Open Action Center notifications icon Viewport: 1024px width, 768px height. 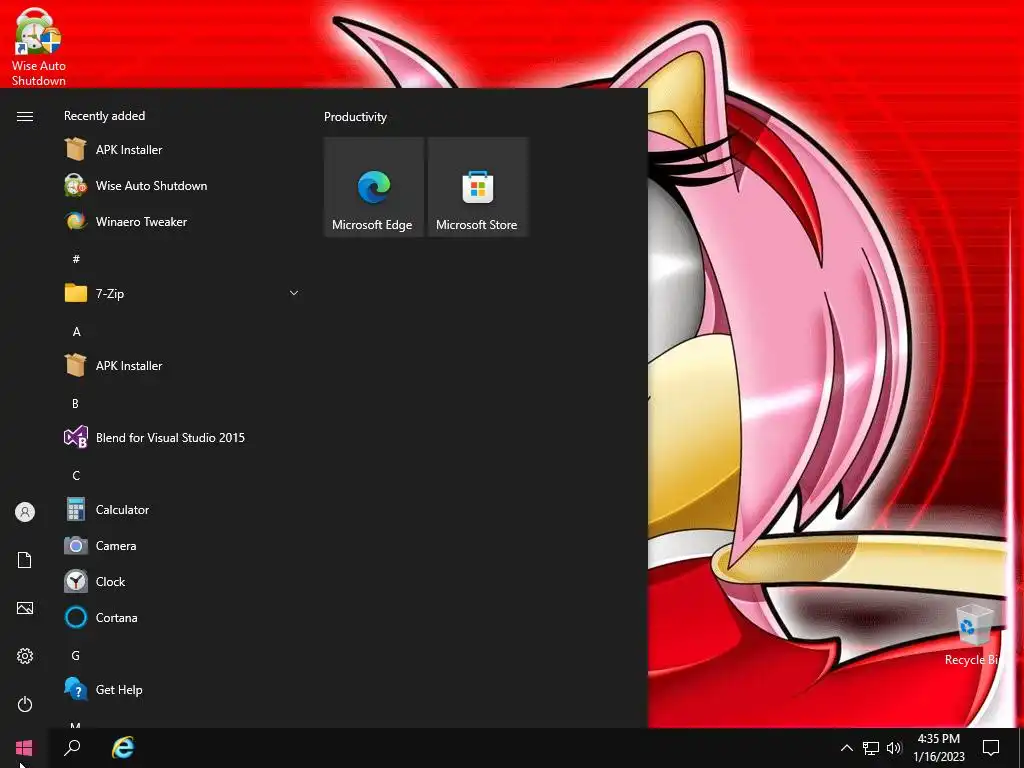pos(991,748)
